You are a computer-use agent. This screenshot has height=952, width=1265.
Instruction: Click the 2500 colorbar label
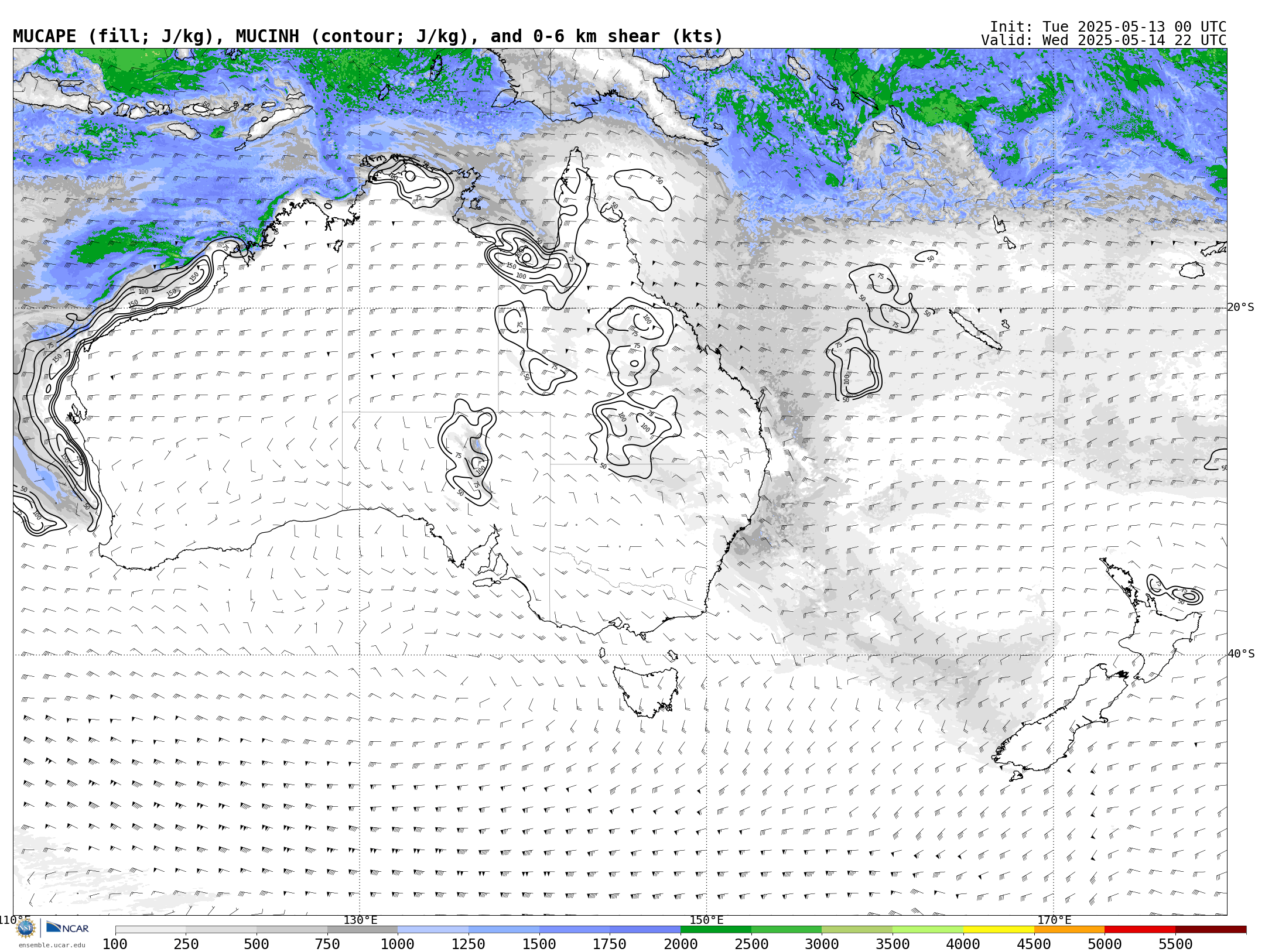tap(751, 944)
